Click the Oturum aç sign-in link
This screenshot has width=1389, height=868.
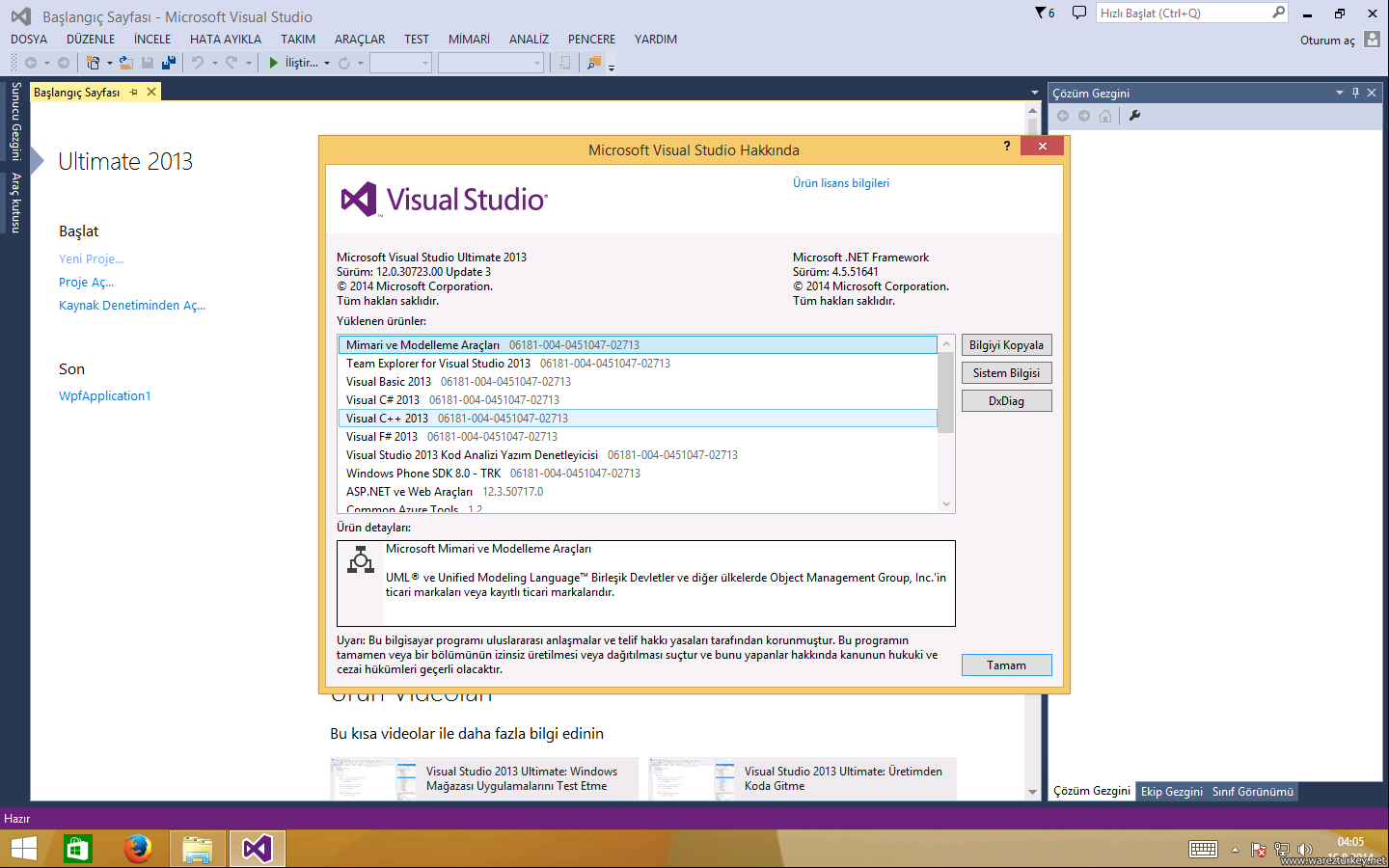point(1327,41)
